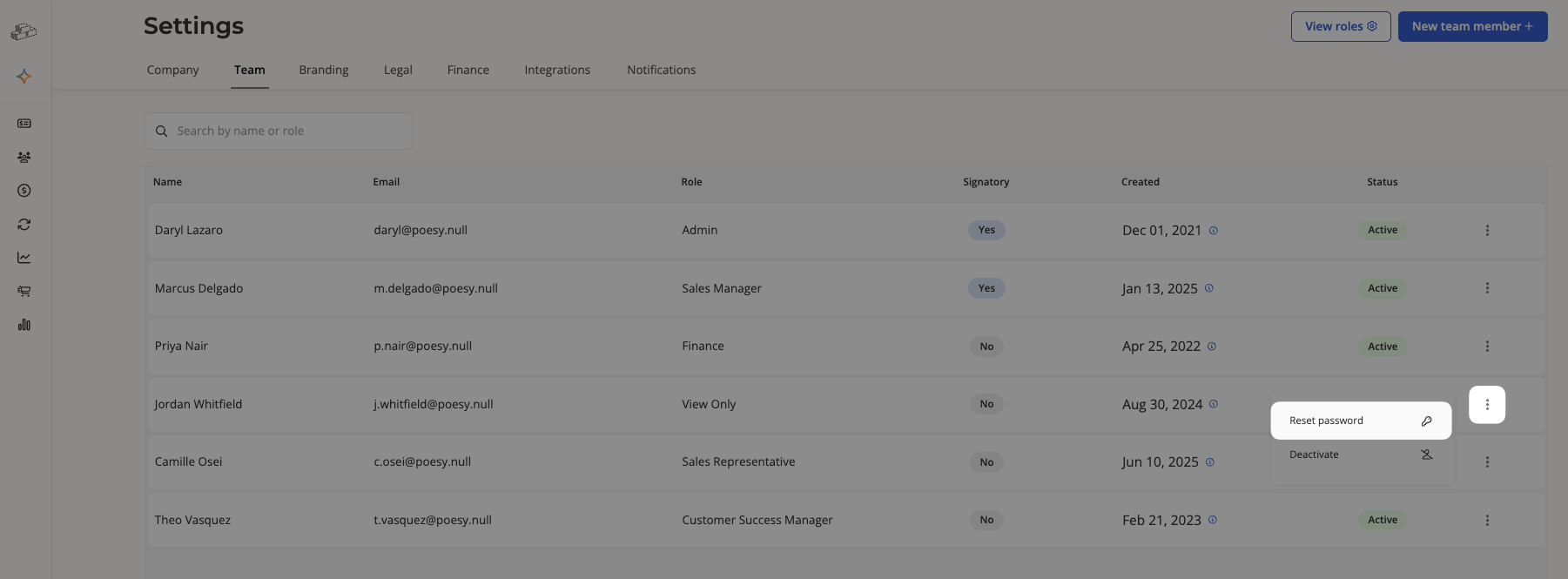
Task: Open the people/team icon in sidebar
Action: pos(24,158)
